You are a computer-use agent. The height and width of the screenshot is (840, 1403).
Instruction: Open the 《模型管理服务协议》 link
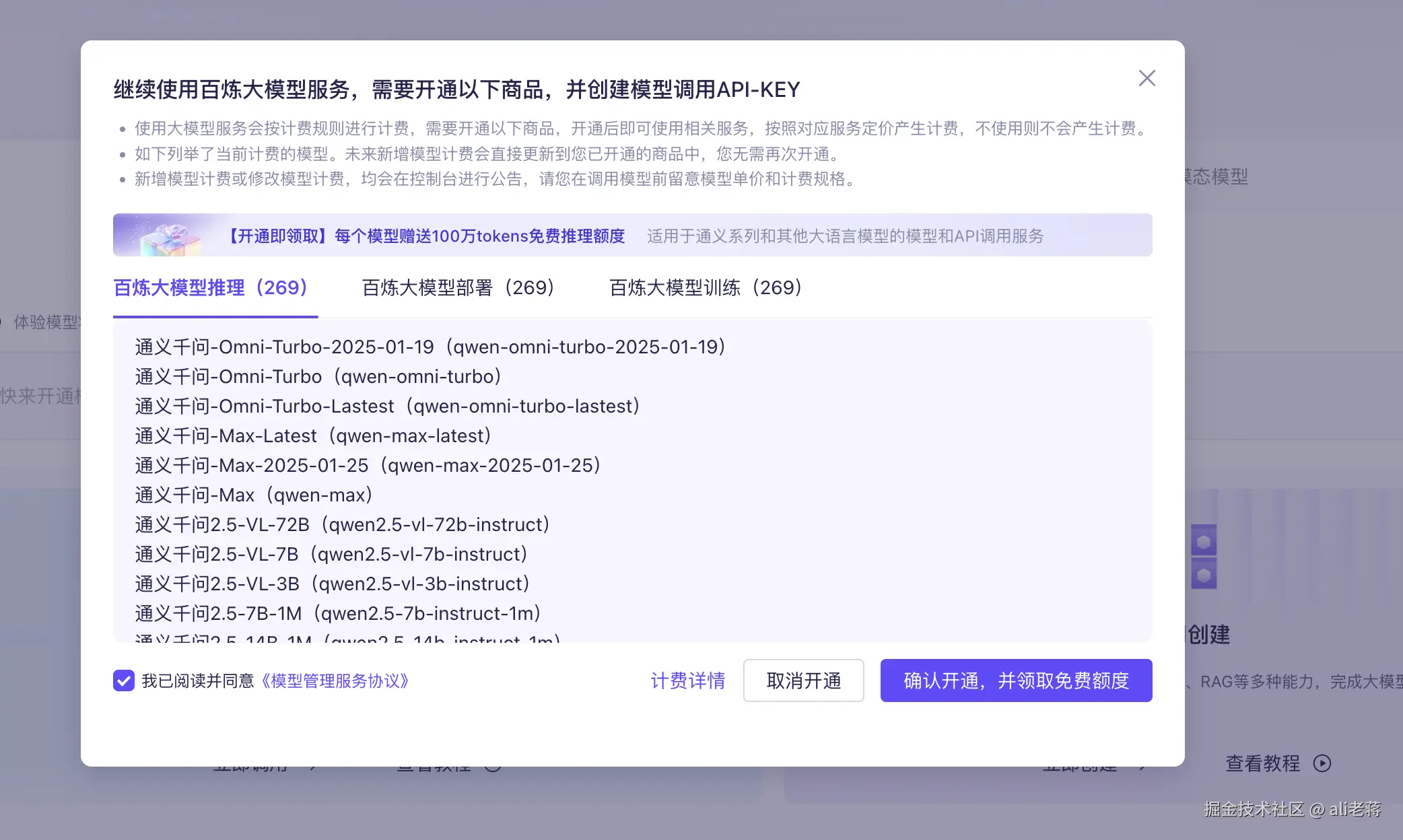point(334,681)
